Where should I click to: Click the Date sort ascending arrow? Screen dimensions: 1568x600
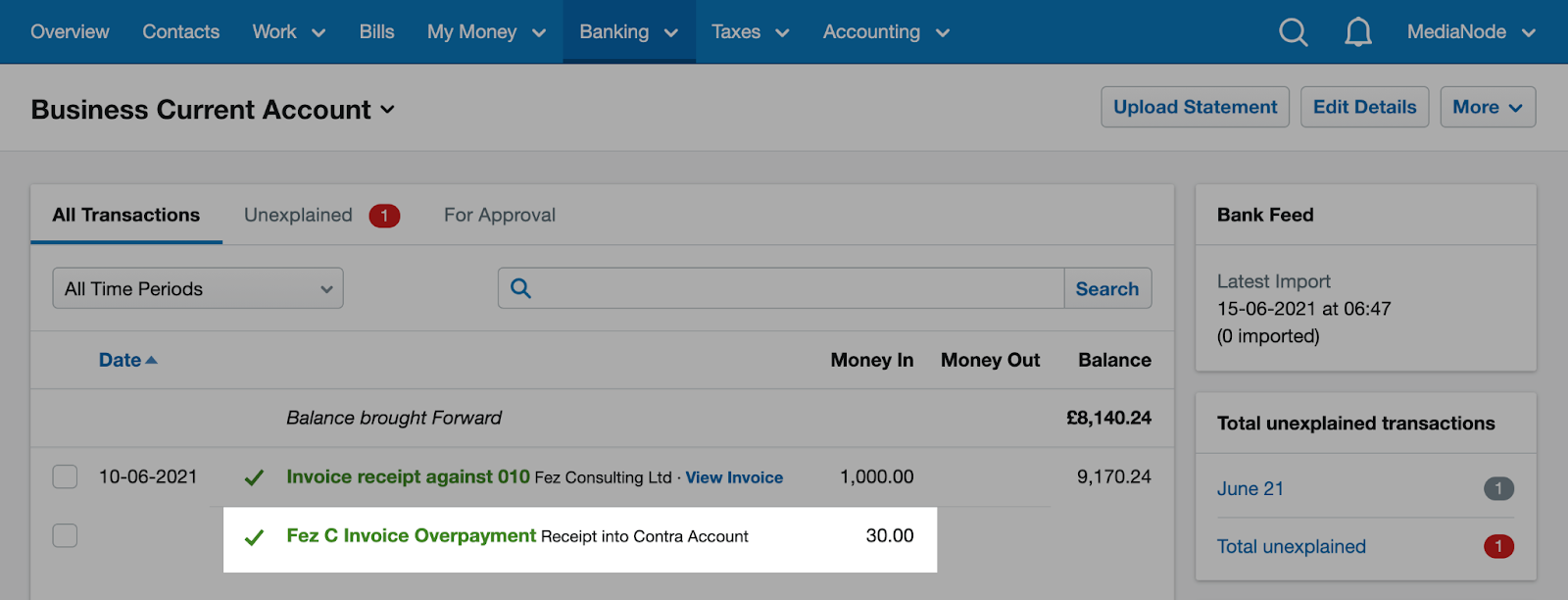point(152,360)
